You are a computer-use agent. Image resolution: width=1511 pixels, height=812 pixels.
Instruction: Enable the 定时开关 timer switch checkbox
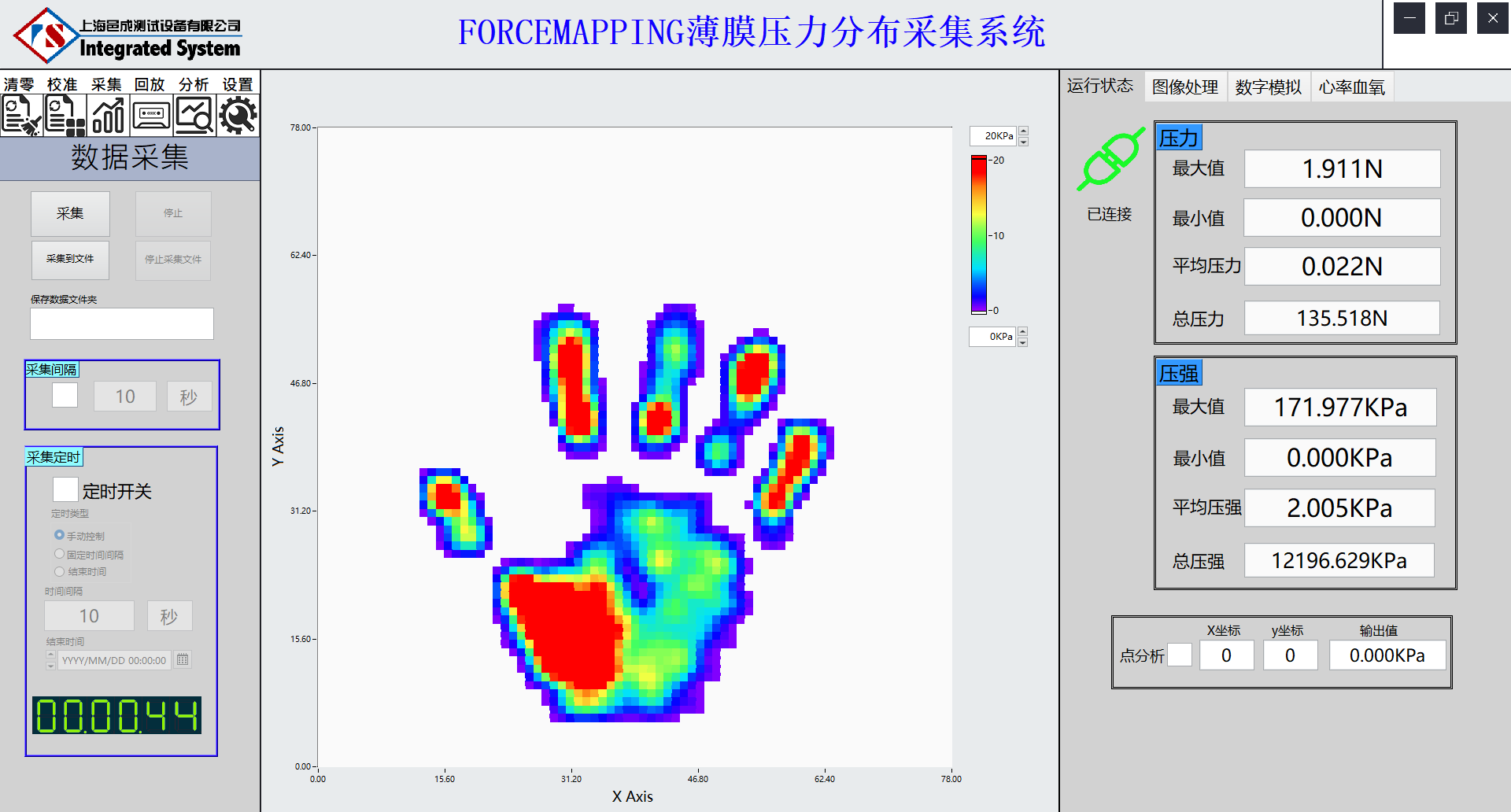[65, 489]
